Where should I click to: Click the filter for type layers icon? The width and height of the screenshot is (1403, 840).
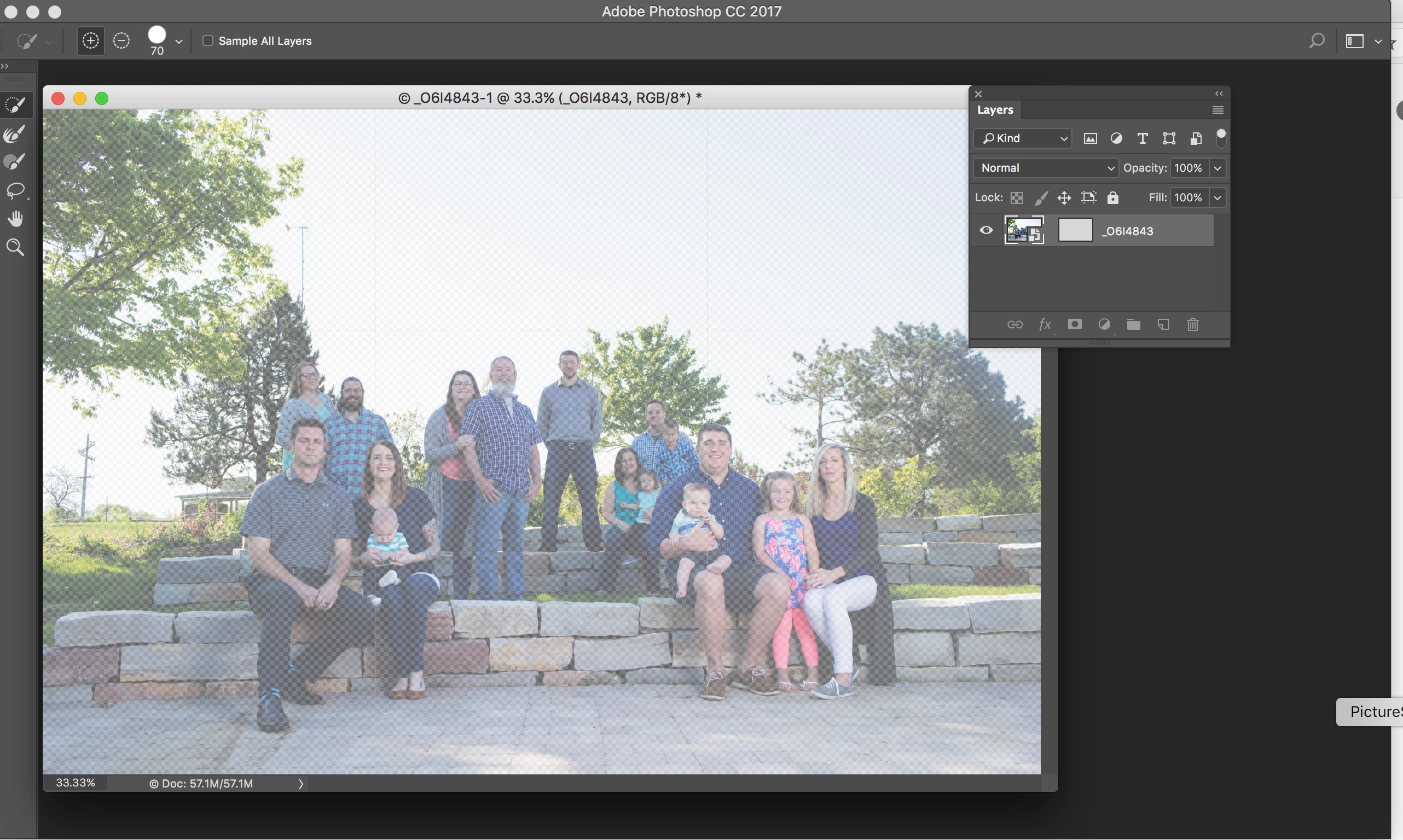(x=1143, y=139)
